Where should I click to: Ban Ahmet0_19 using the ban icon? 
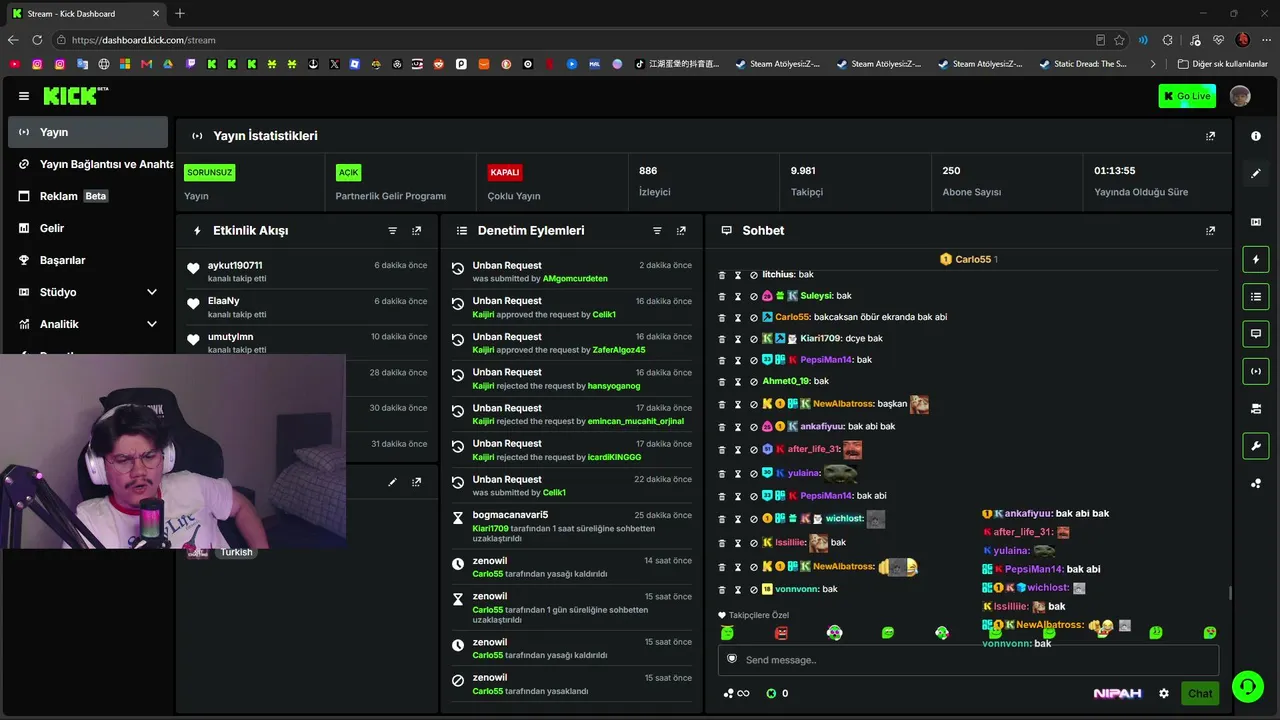click(x=754, y=381)
